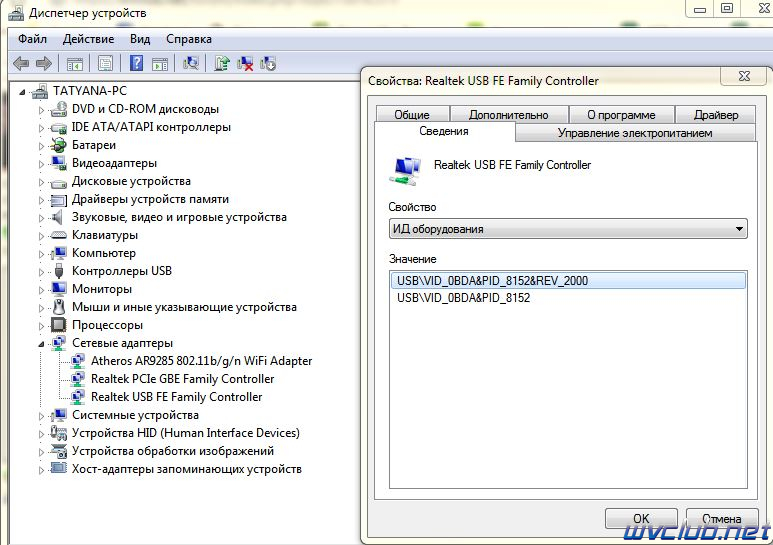The image size is (773, 545).
Task: Click the Клавиатуры keyboard icon
Action: click(59, 235)
